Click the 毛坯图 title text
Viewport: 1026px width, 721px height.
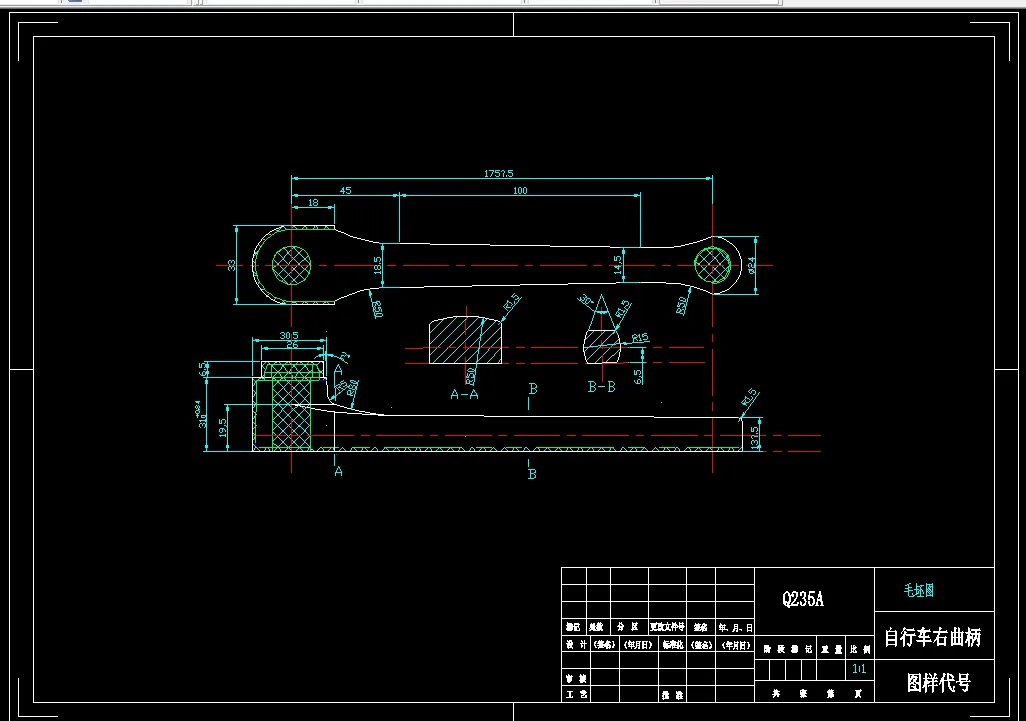tap(919, 590)
